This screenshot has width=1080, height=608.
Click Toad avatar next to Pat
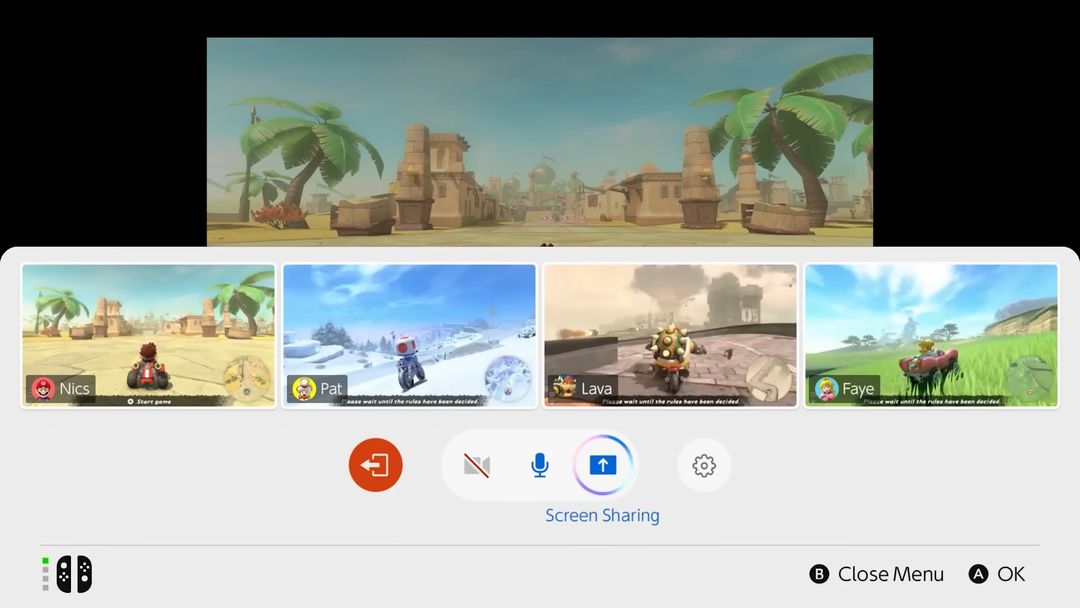304,389
